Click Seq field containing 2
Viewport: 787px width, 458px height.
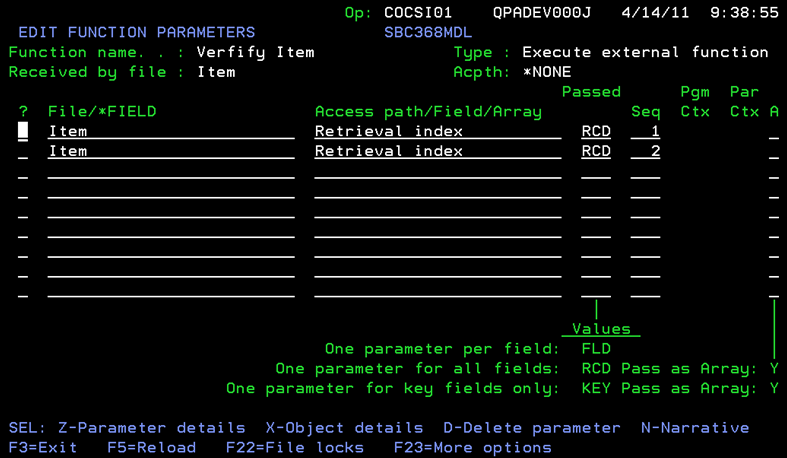(x=645, y=151)
